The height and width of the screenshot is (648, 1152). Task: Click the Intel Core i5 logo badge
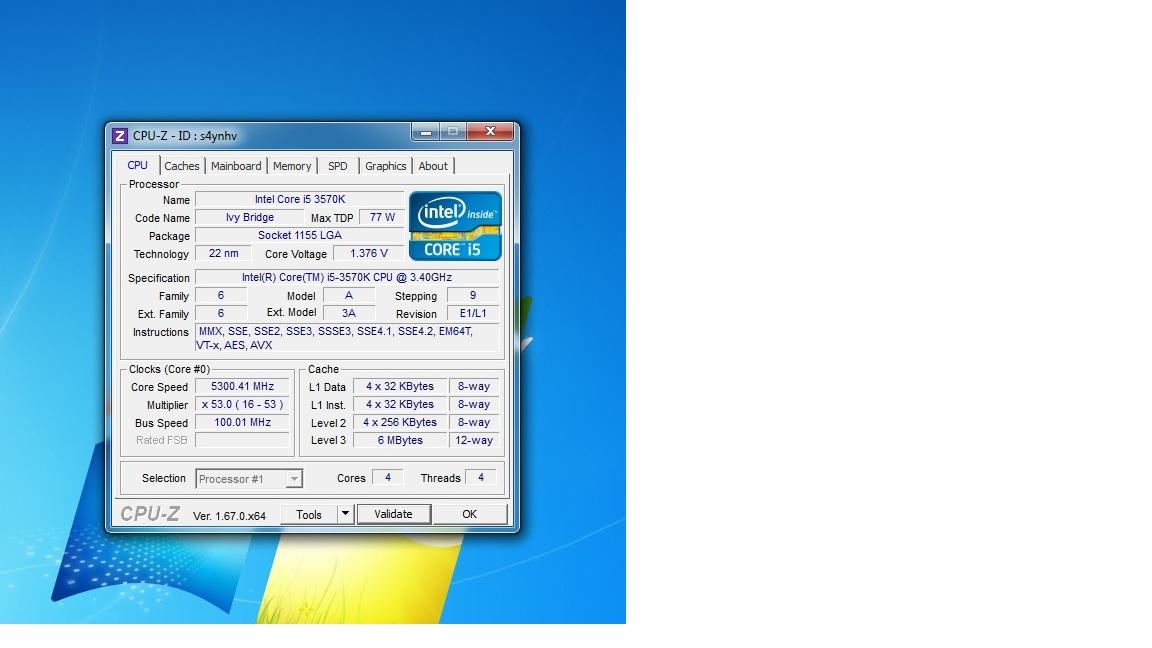pyautogui.click(x=456, y=226)
